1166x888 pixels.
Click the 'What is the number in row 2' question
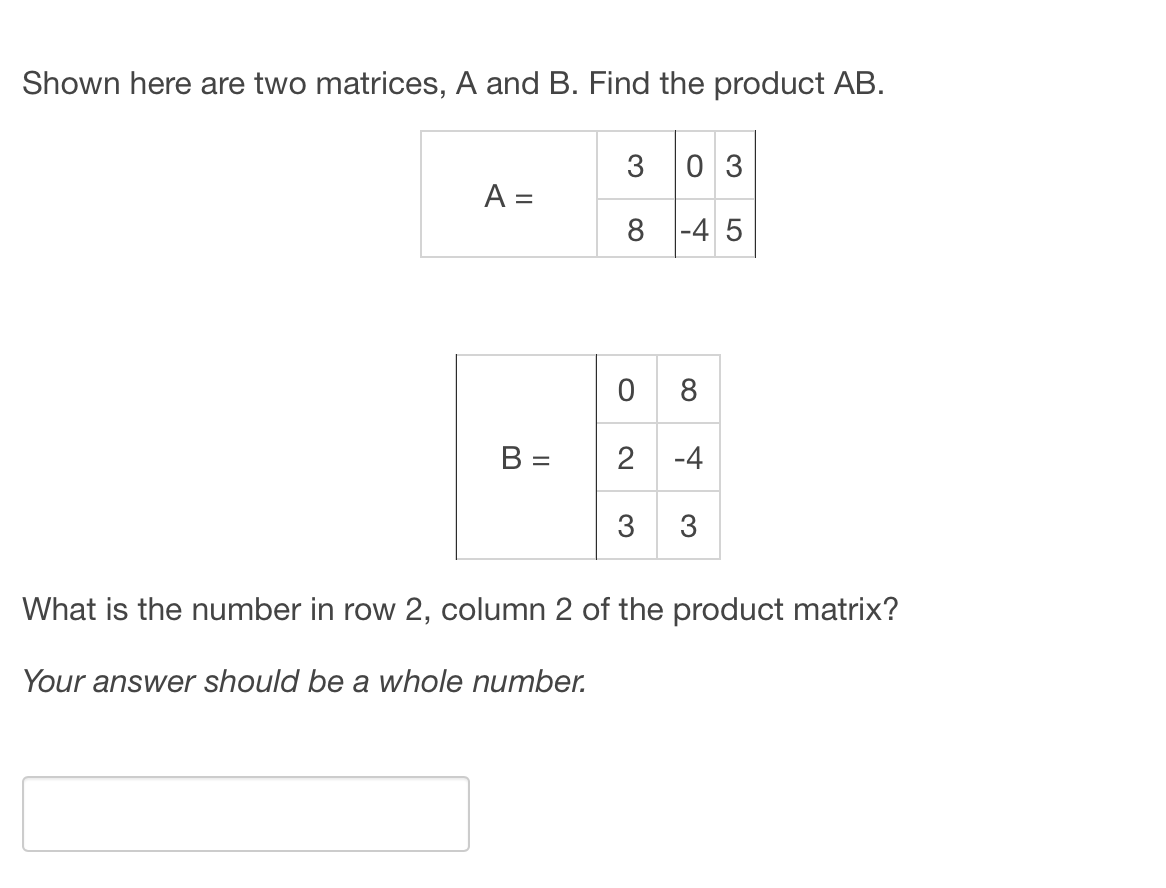[460, 609]
